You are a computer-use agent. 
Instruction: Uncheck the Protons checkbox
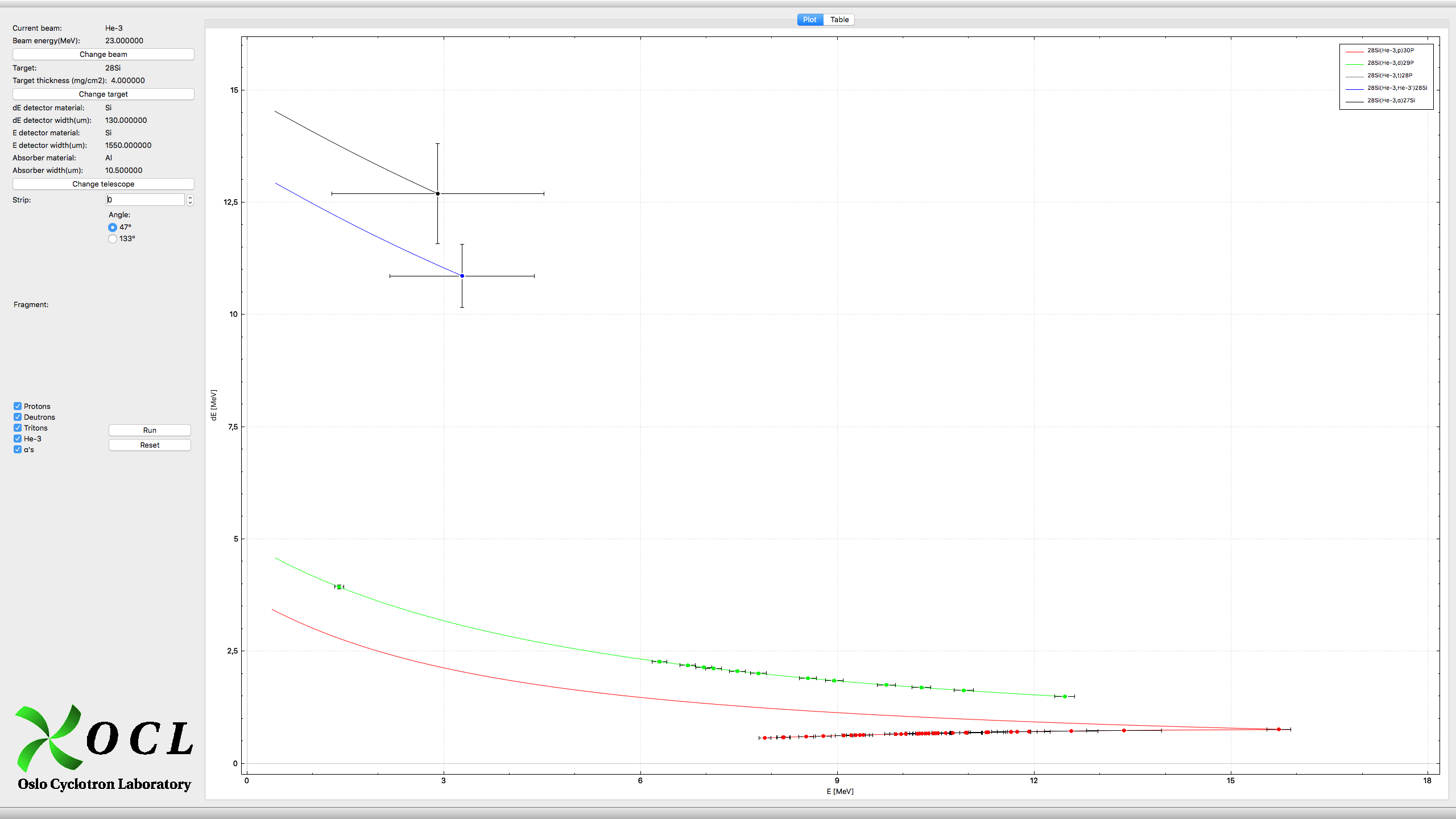pyautogui.click(x=18, y=406)
